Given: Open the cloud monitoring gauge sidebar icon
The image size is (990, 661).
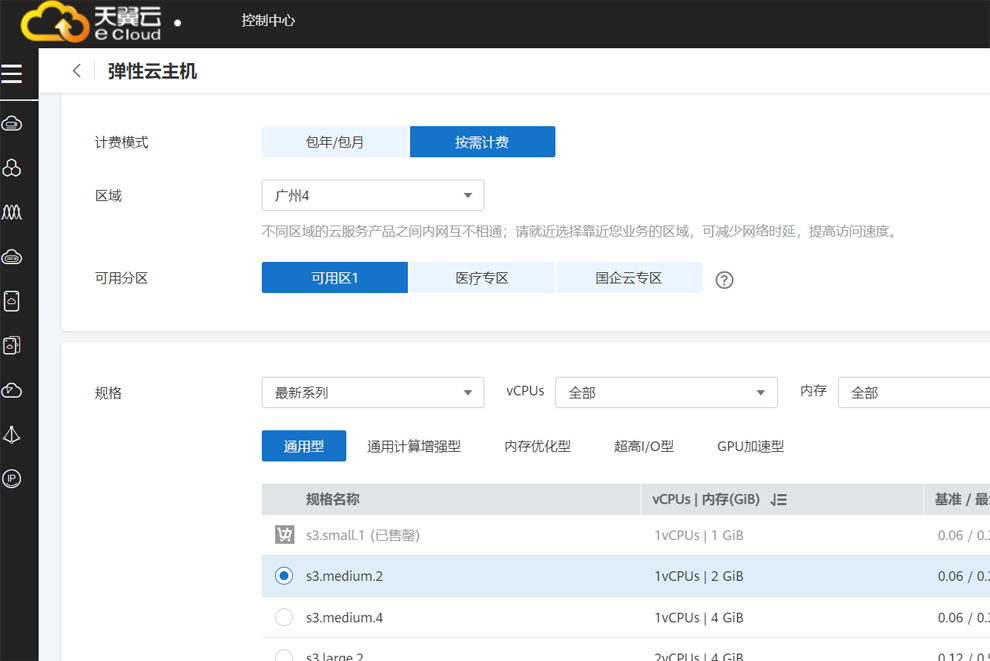Looking at the screenshot, I should click(x=11, y=390).
